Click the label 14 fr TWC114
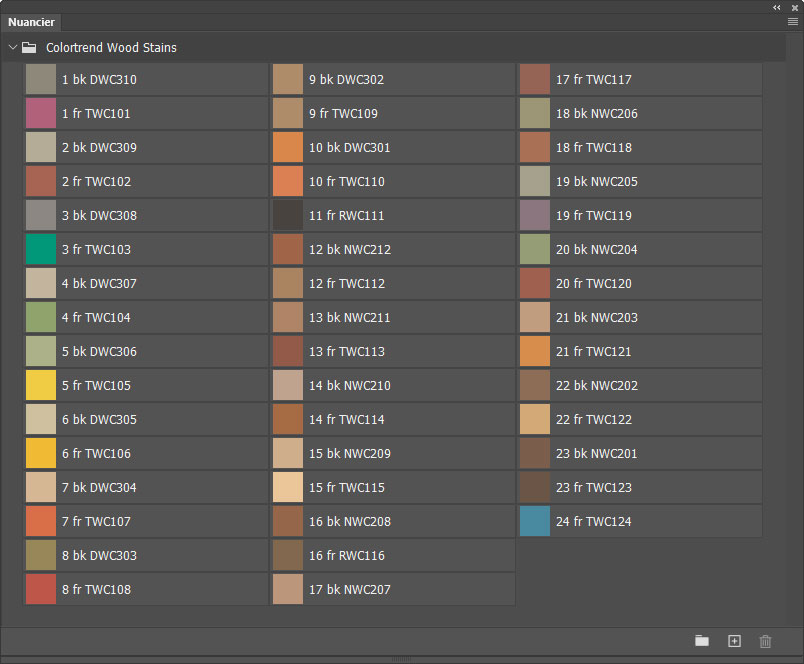This screenshot has width=804, height=664. click(x=347, y=419)
